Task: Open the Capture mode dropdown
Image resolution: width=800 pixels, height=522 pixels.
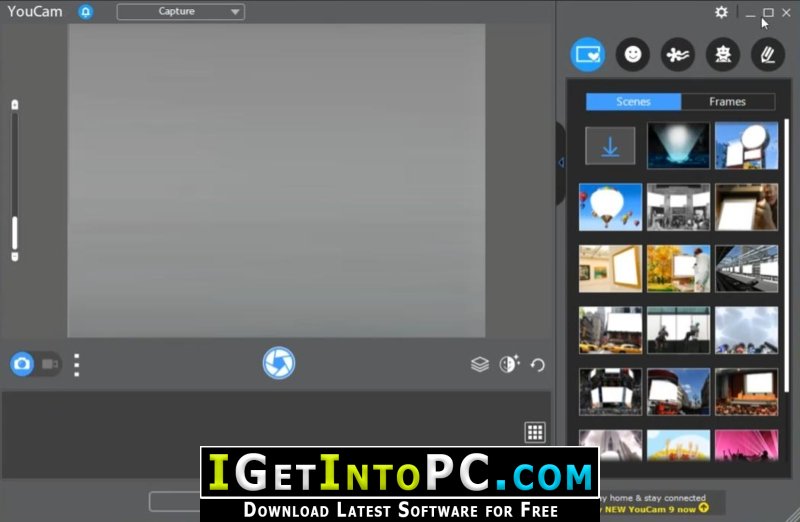Action: point(181,12)
